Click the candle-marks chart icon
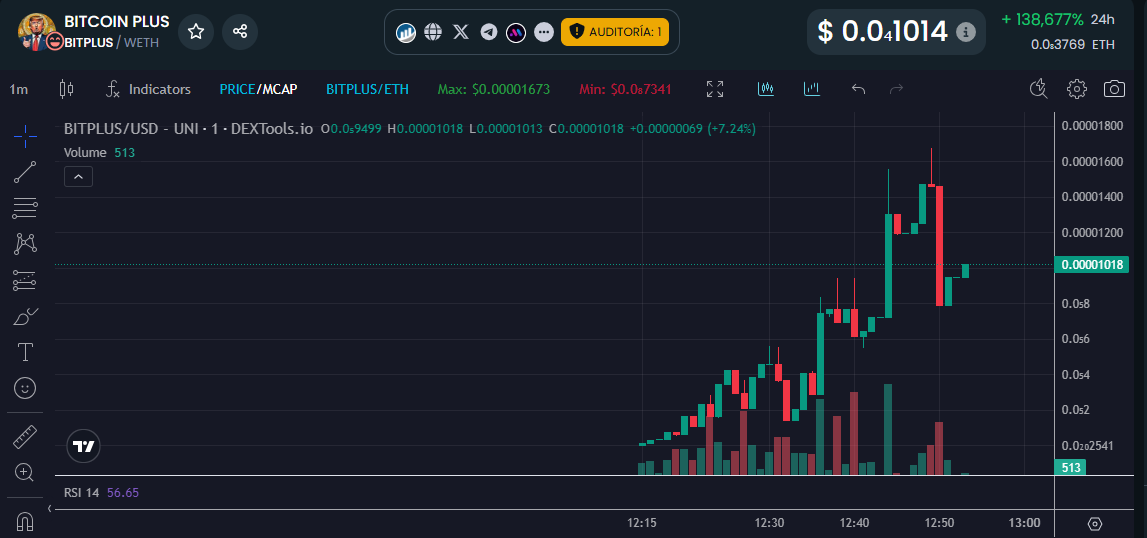Image resolution: width=1147 pixels, height=538 pixels. click(766, 89)
